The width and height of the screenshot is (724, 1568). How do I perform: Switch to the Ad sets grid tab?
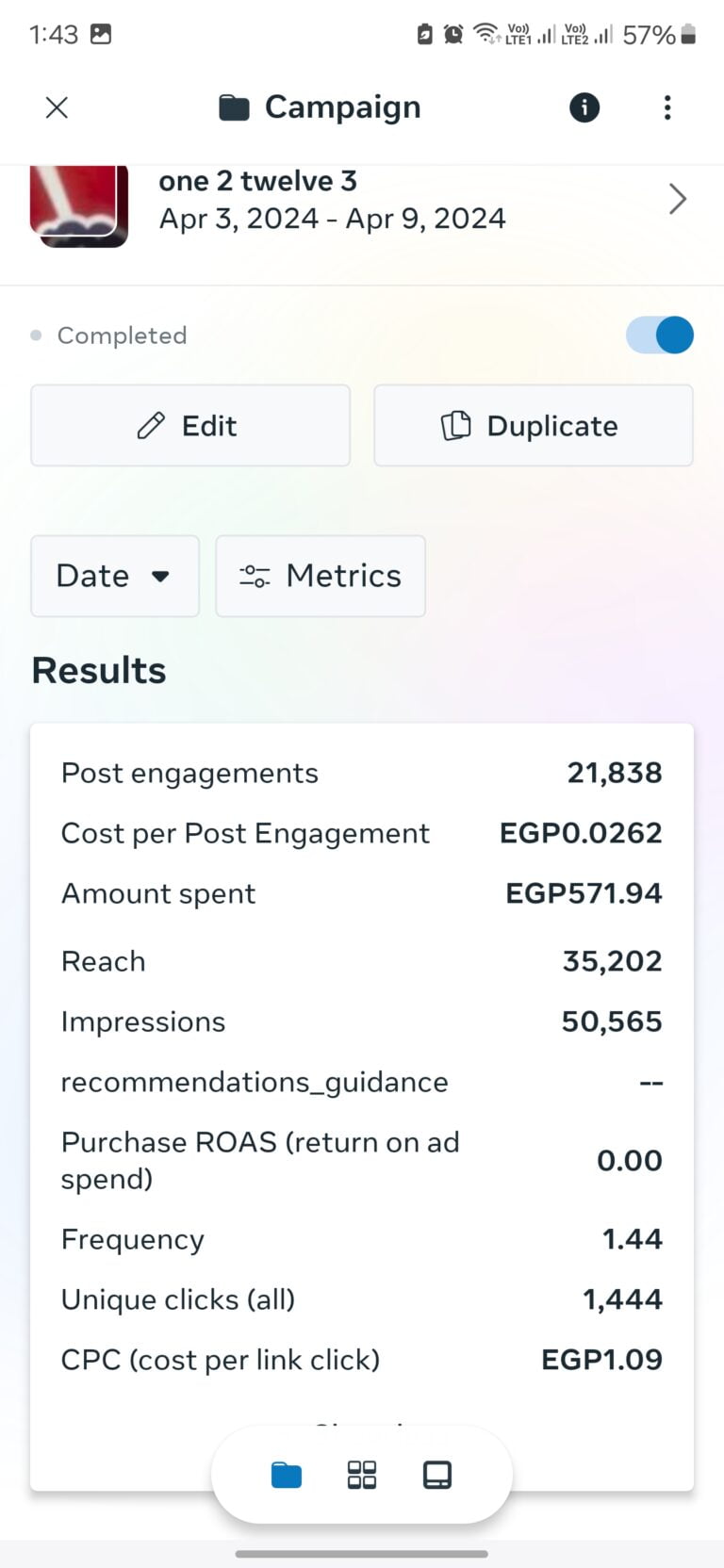[x=362, y=1475]
